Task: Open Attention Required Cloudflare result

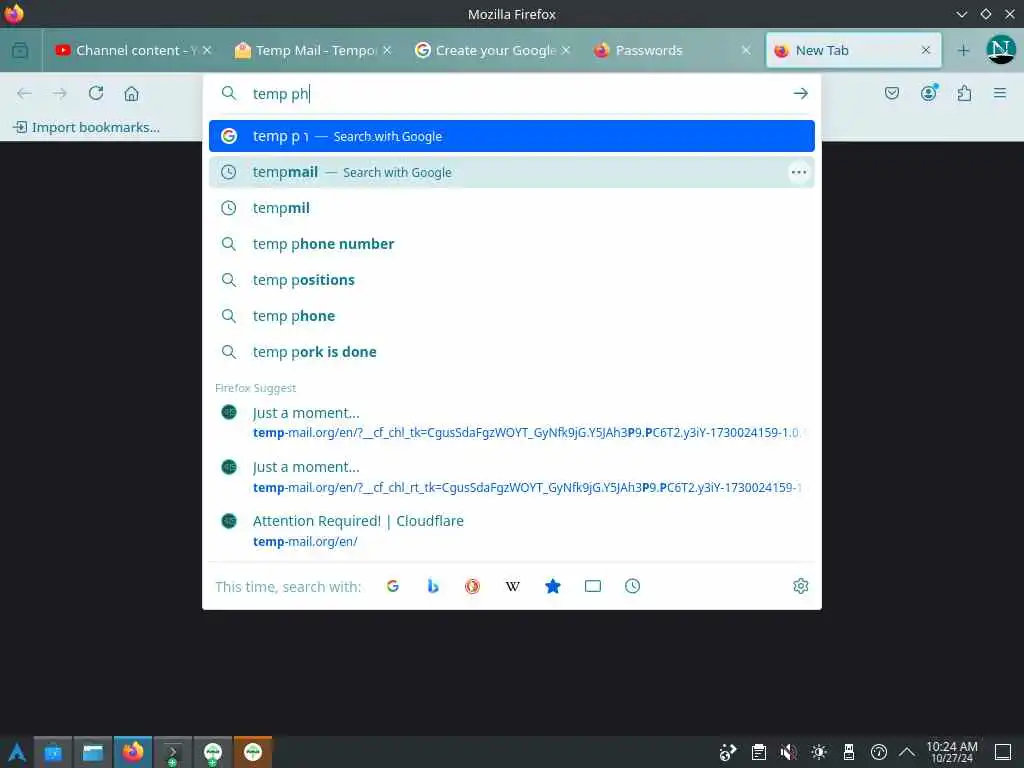Action: [x=511, y=531]
